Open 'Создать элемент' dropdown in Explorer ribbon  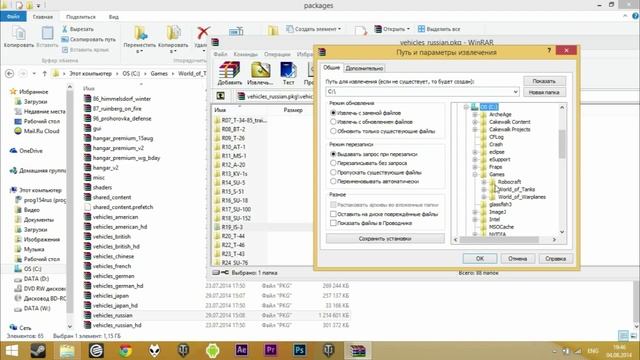313,29
